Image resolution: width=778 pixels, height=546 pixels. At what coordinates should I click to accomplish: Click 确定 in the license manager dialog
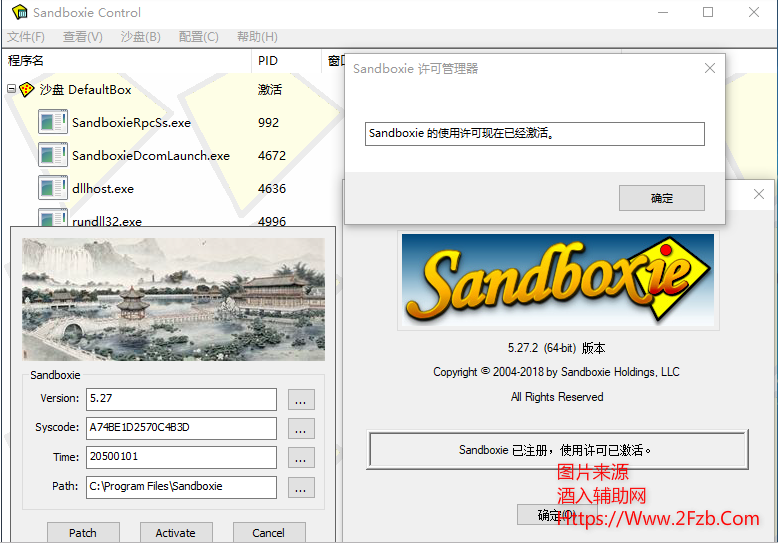pos(661,198)
